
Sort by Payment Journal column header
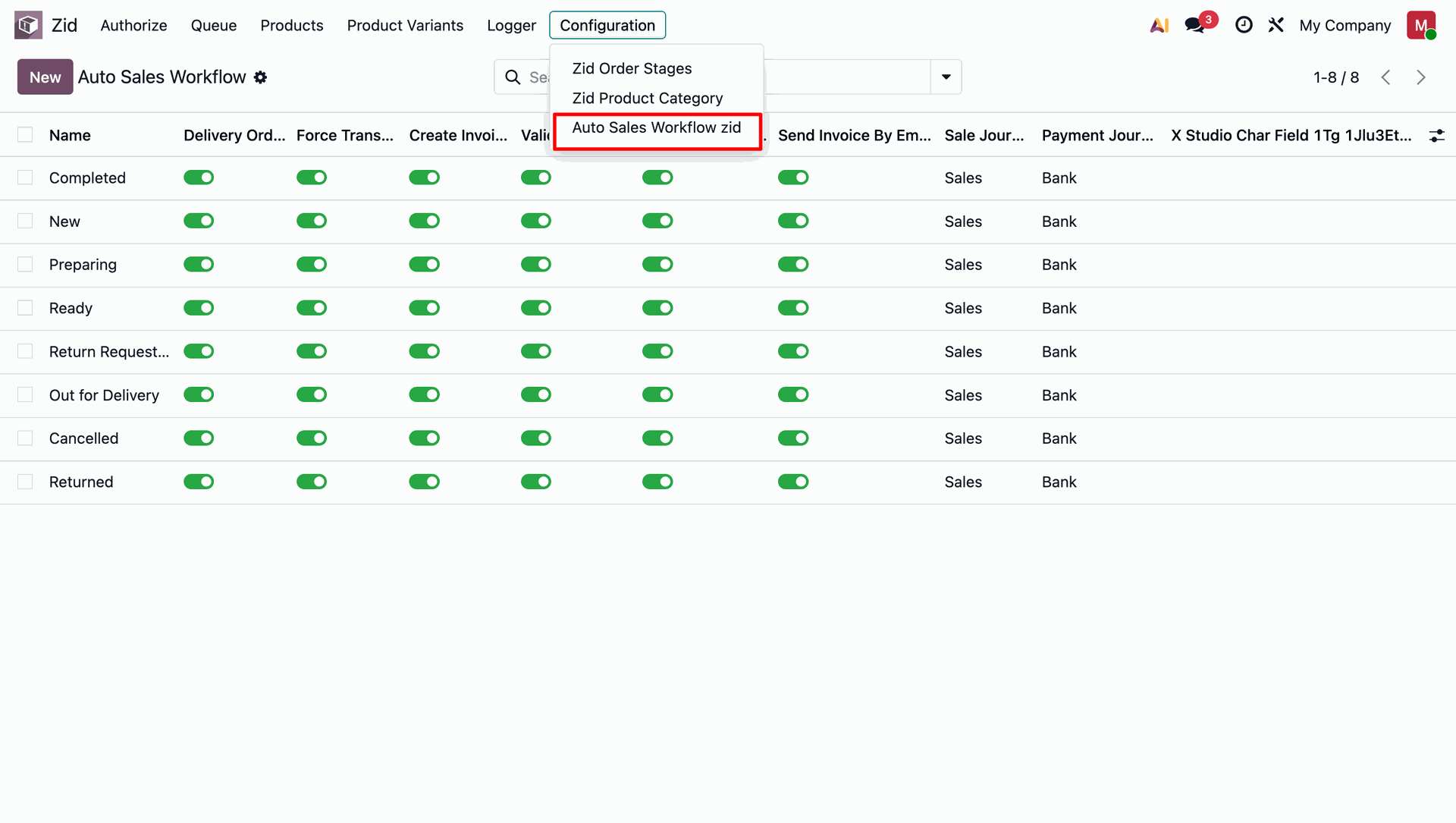point(1097,135)
